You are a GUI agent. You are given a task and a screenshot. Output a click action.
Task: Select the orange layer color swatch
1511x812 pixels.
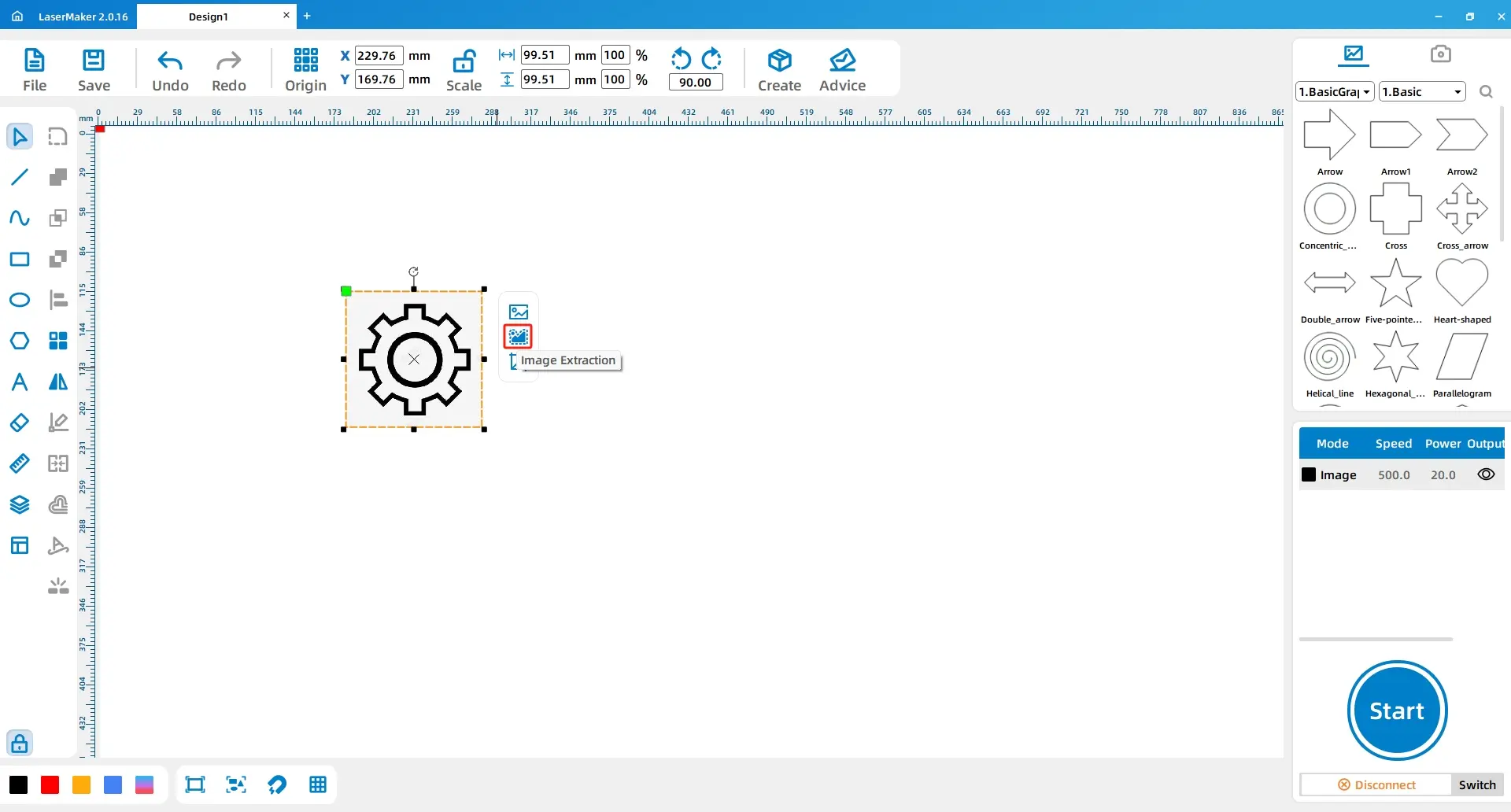tap(81, 784)
